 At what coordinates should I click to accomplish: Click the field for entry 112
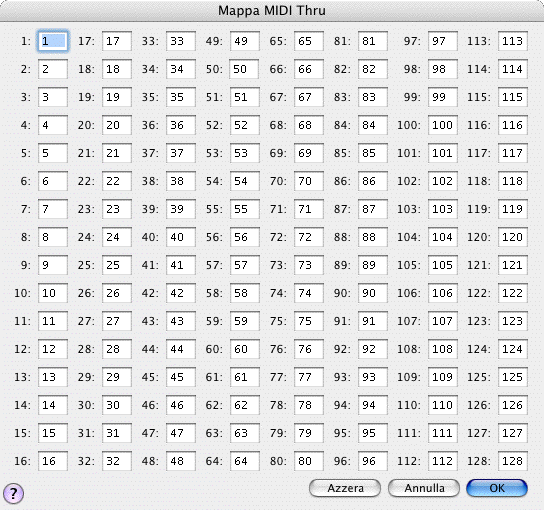tap(443, 461)
